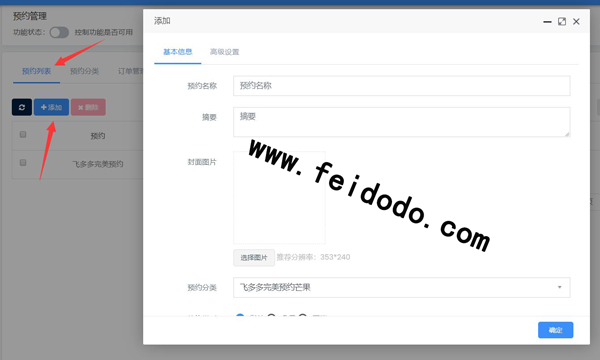The width and height of the screenshot is (600, 360).
Task: Click the 确定 confirm button
Action: click(x=556, y=330)
